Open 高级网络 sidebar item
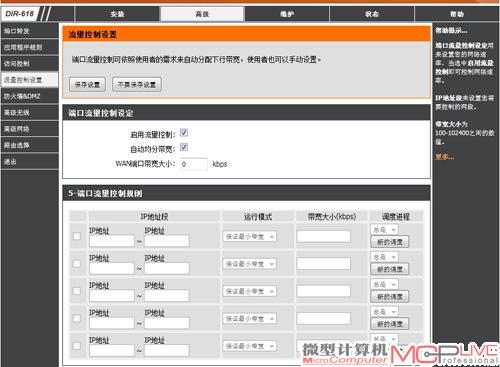Viewport: 500px width, 367px height. point(29,129)
